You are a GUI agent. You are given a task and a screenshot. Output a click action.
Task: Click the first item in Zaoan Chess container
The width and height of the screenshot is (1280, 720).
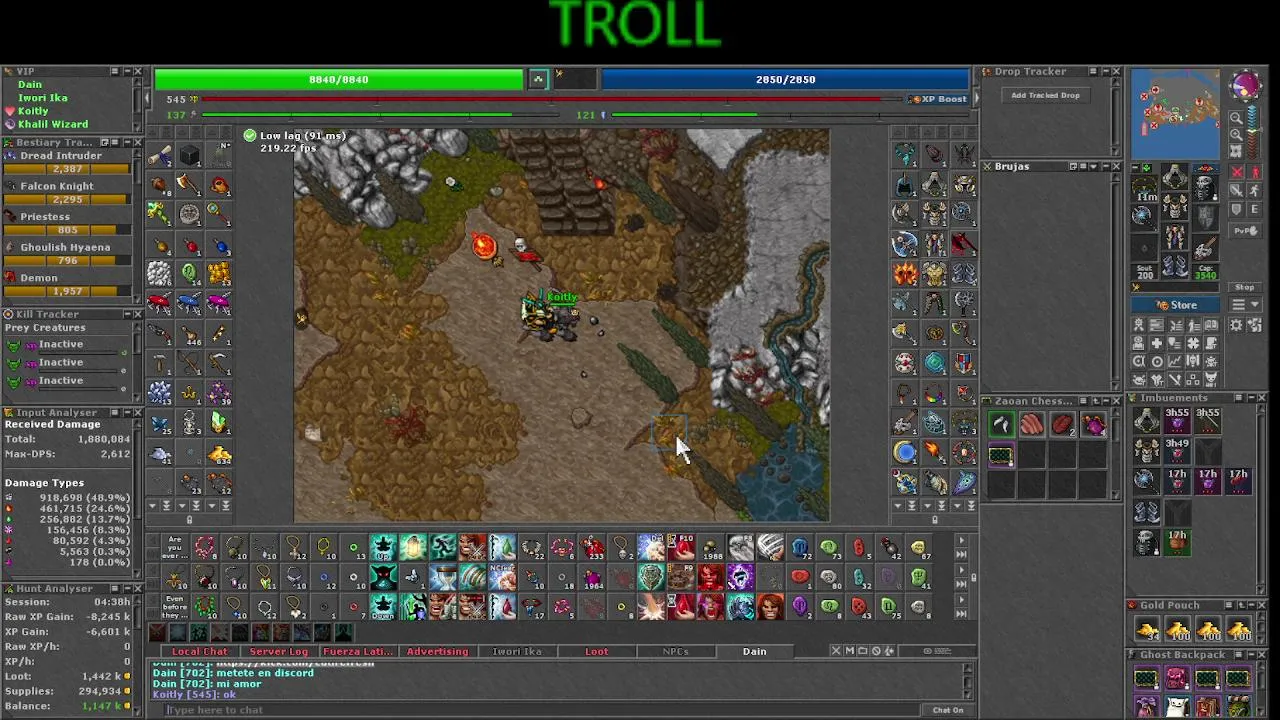click(1001, 425)
